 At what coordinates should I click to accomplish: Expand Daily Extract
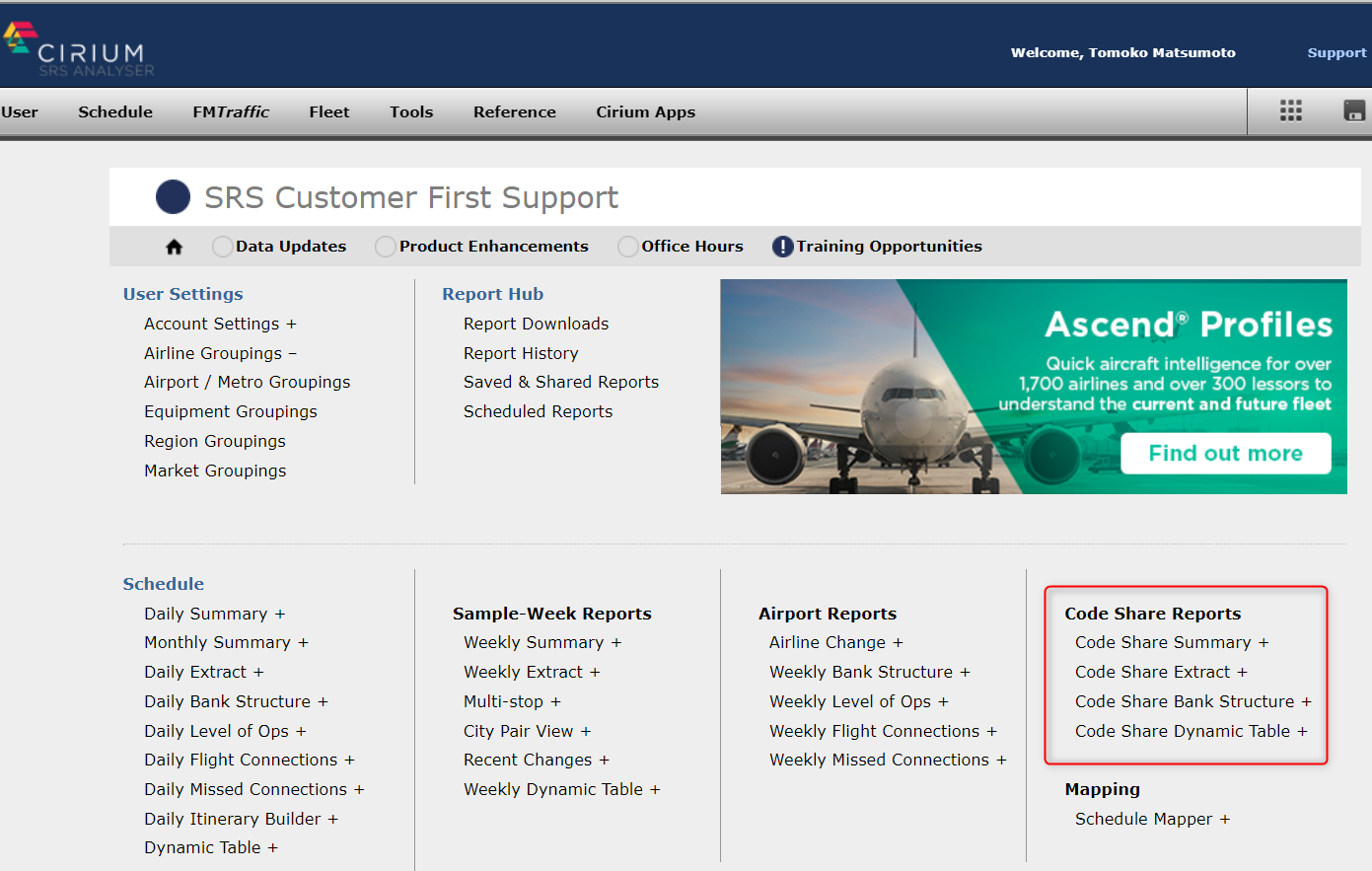(204, 672)
